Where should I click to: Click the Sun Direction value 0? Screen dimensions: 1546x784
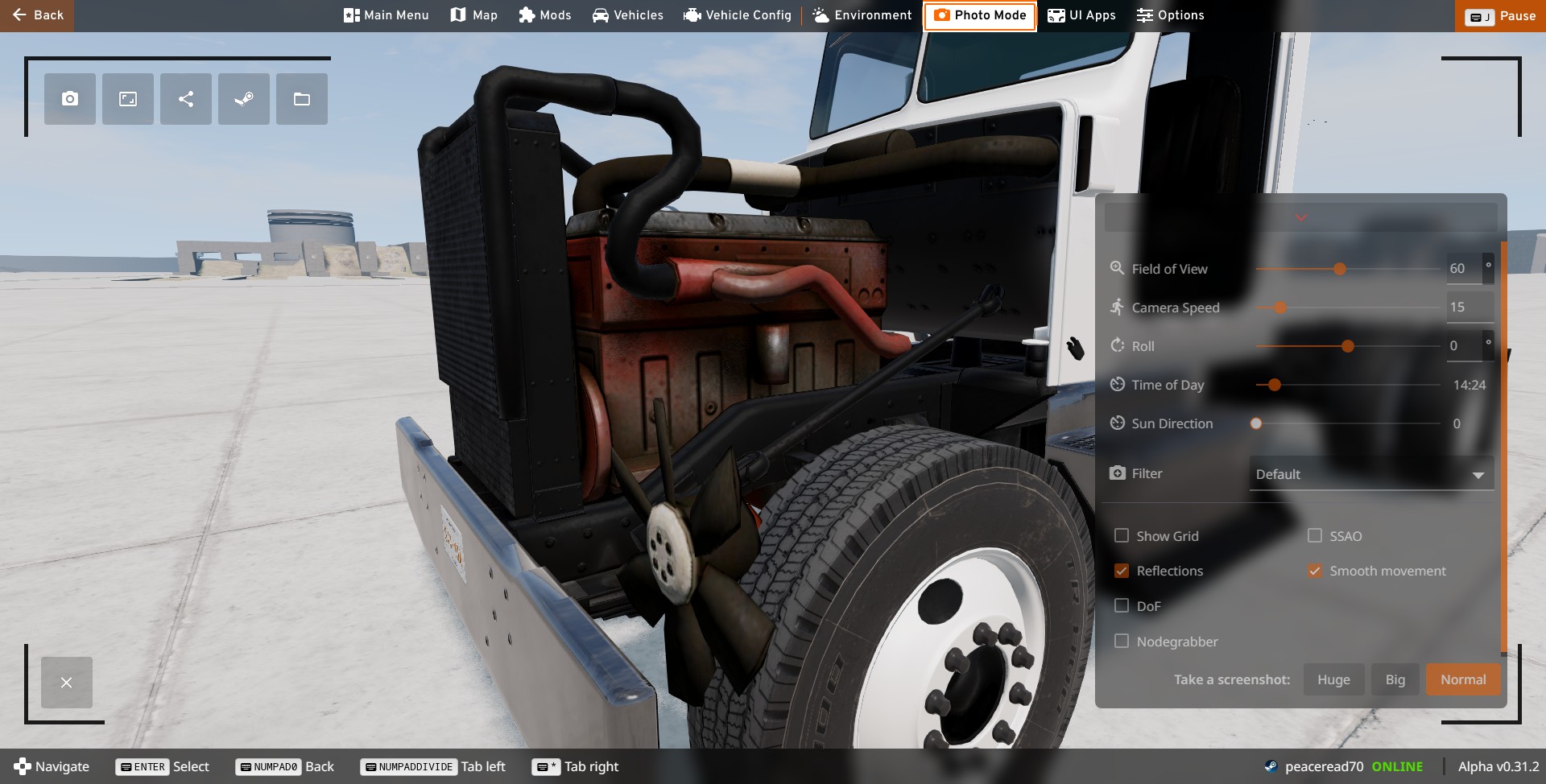tap(1457, 423)
